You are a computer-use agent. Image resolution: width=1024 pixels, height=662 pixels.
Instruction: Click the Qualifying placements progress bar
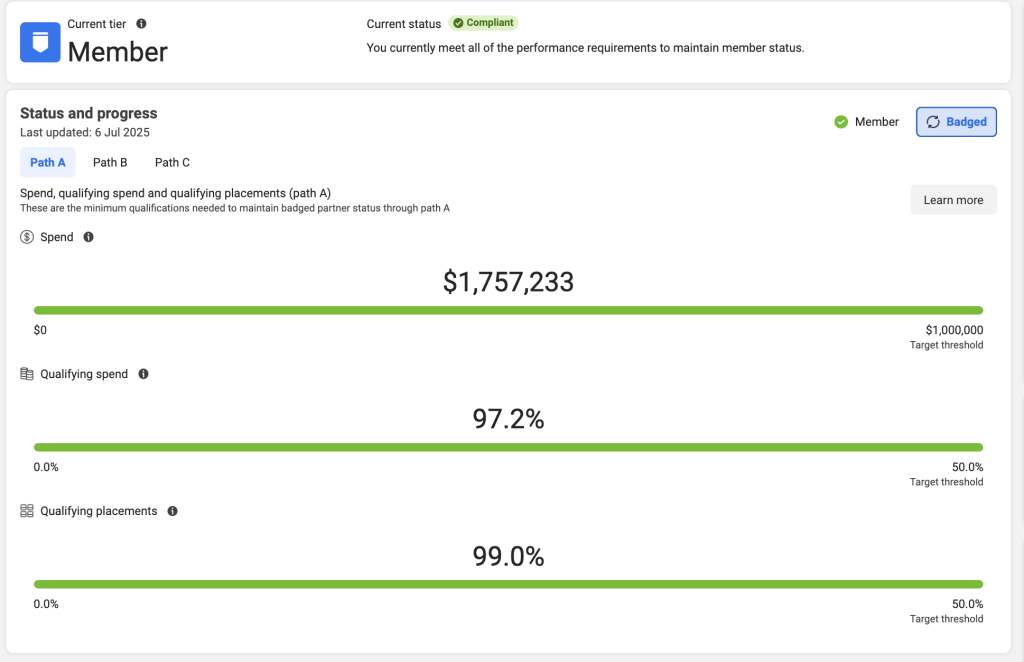508,584
